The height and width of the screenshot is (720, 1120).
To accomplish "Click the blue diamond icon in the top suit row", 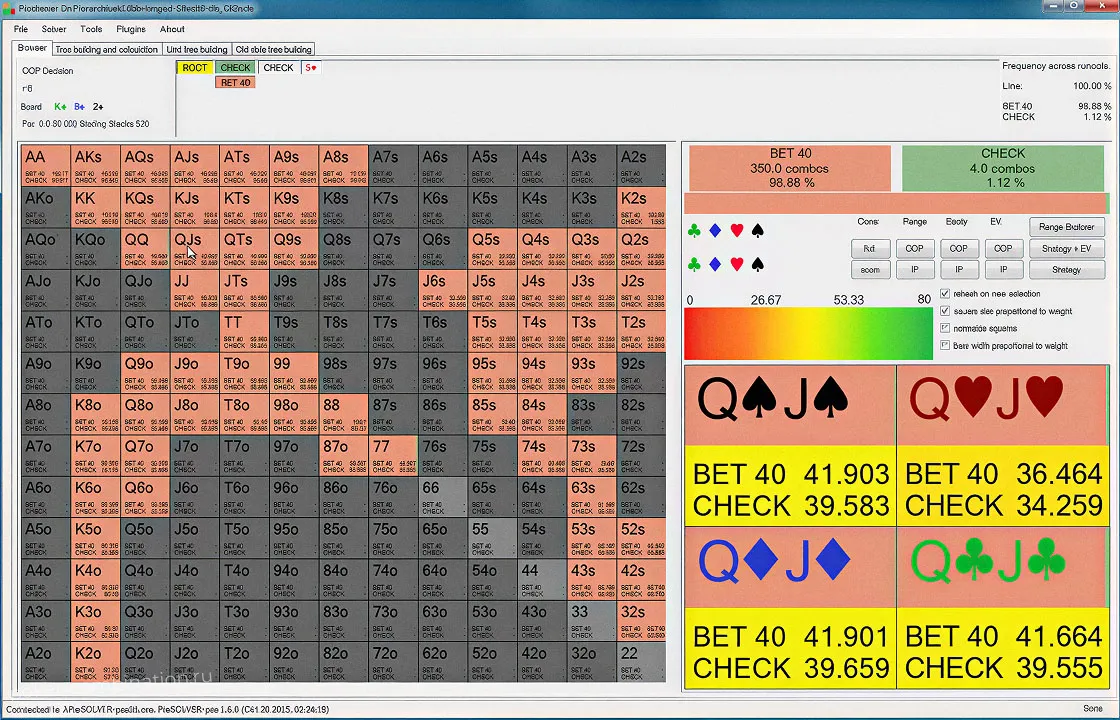I will point(715,231).
